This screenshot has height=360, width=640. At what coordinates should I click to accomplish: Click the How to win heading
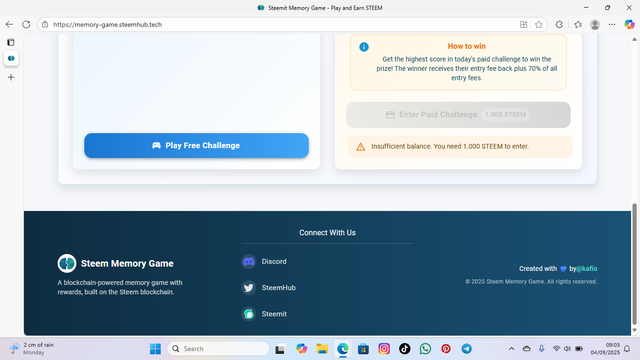tap(467, 46)
